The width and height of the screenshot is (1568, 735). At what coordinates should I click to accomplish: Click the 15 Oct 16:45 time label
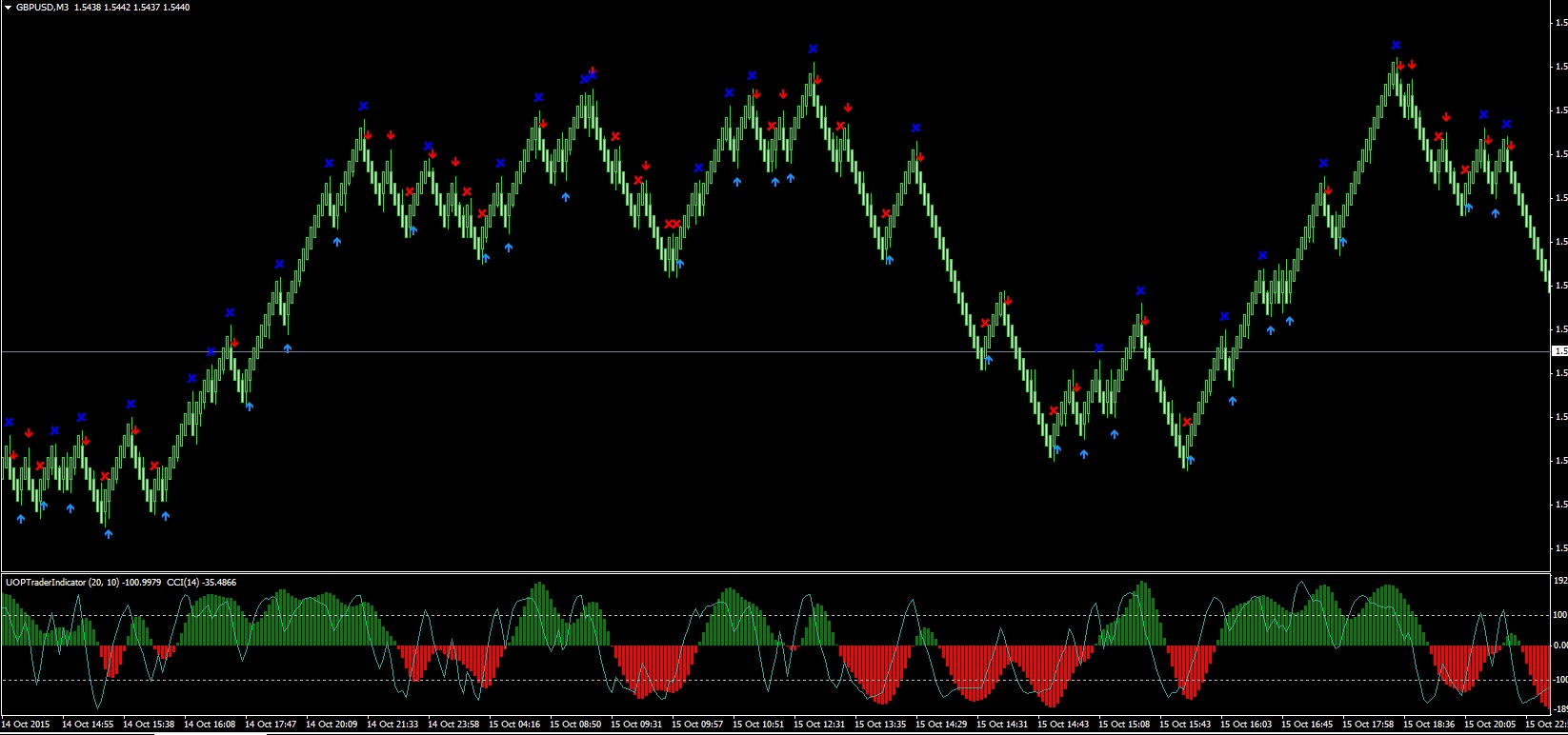1307,725
